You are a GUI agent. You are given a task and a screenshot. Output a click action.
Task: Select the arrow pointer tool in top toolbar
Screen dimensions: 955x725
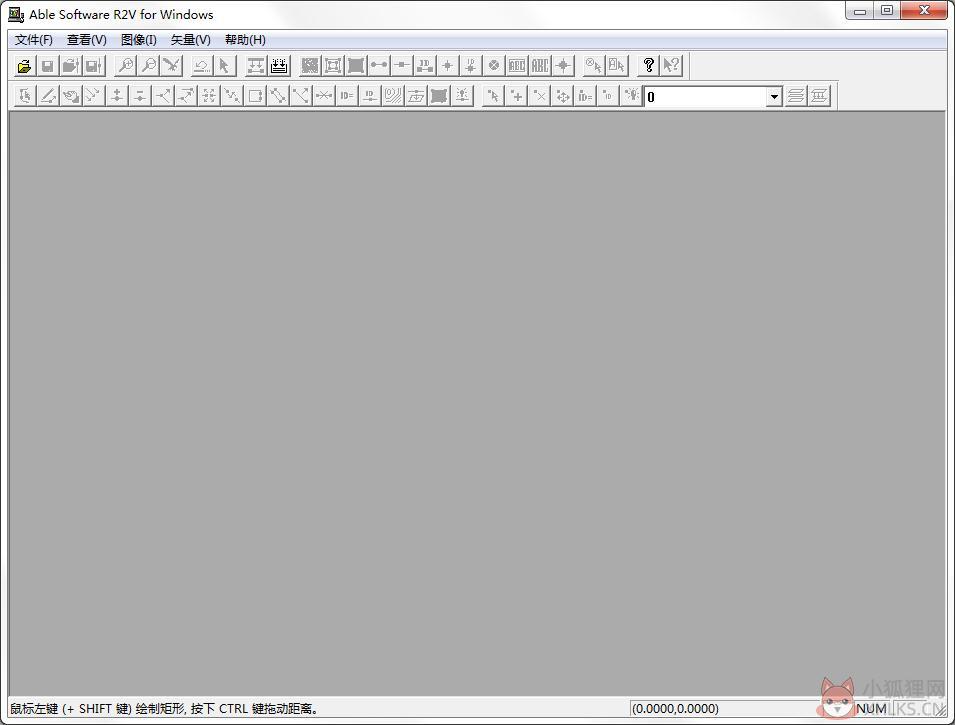[x=224, y=65]
